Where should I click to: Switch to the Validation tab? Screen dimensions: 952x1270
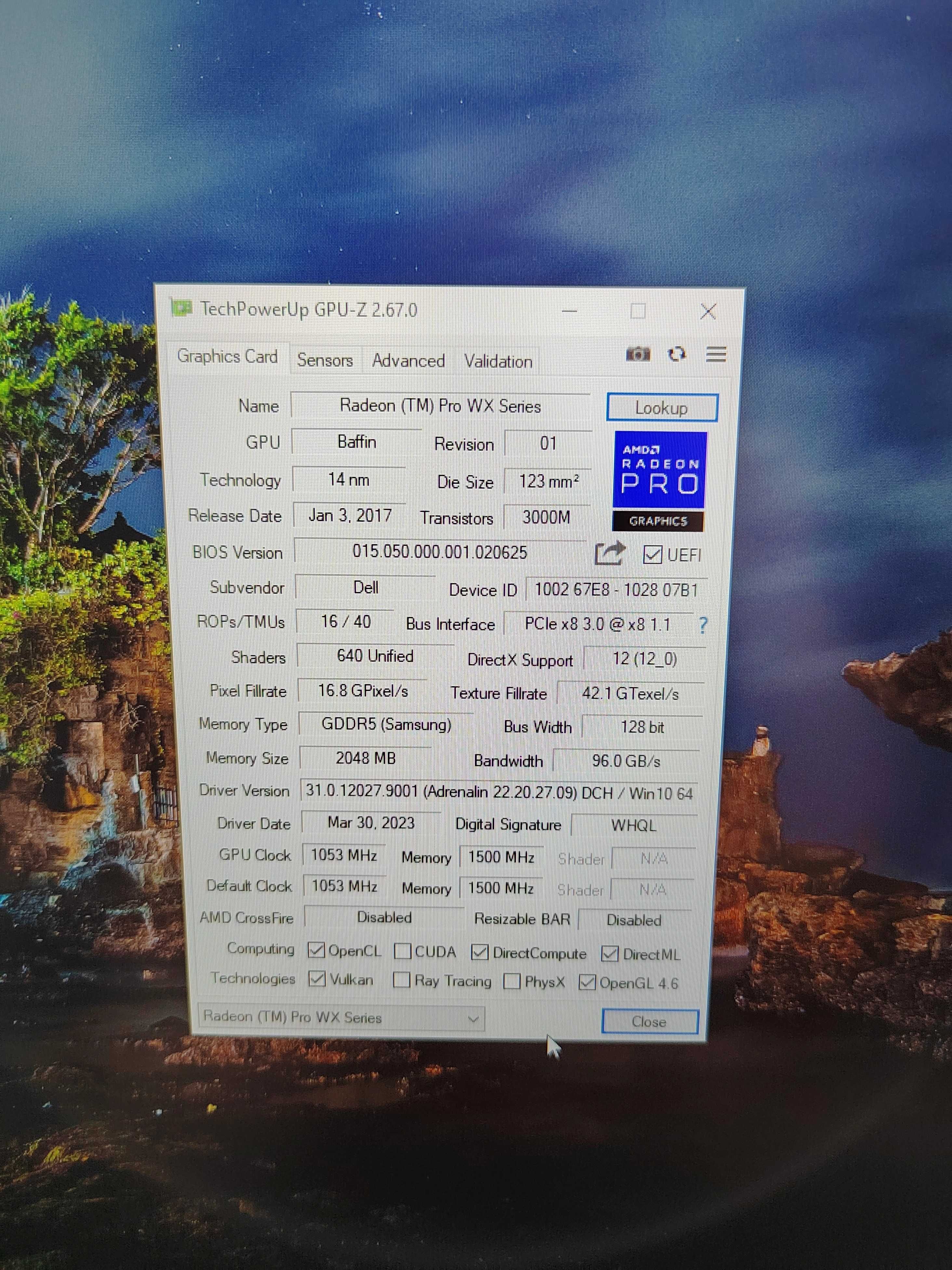pyautogui.click(x=498, y=362)
